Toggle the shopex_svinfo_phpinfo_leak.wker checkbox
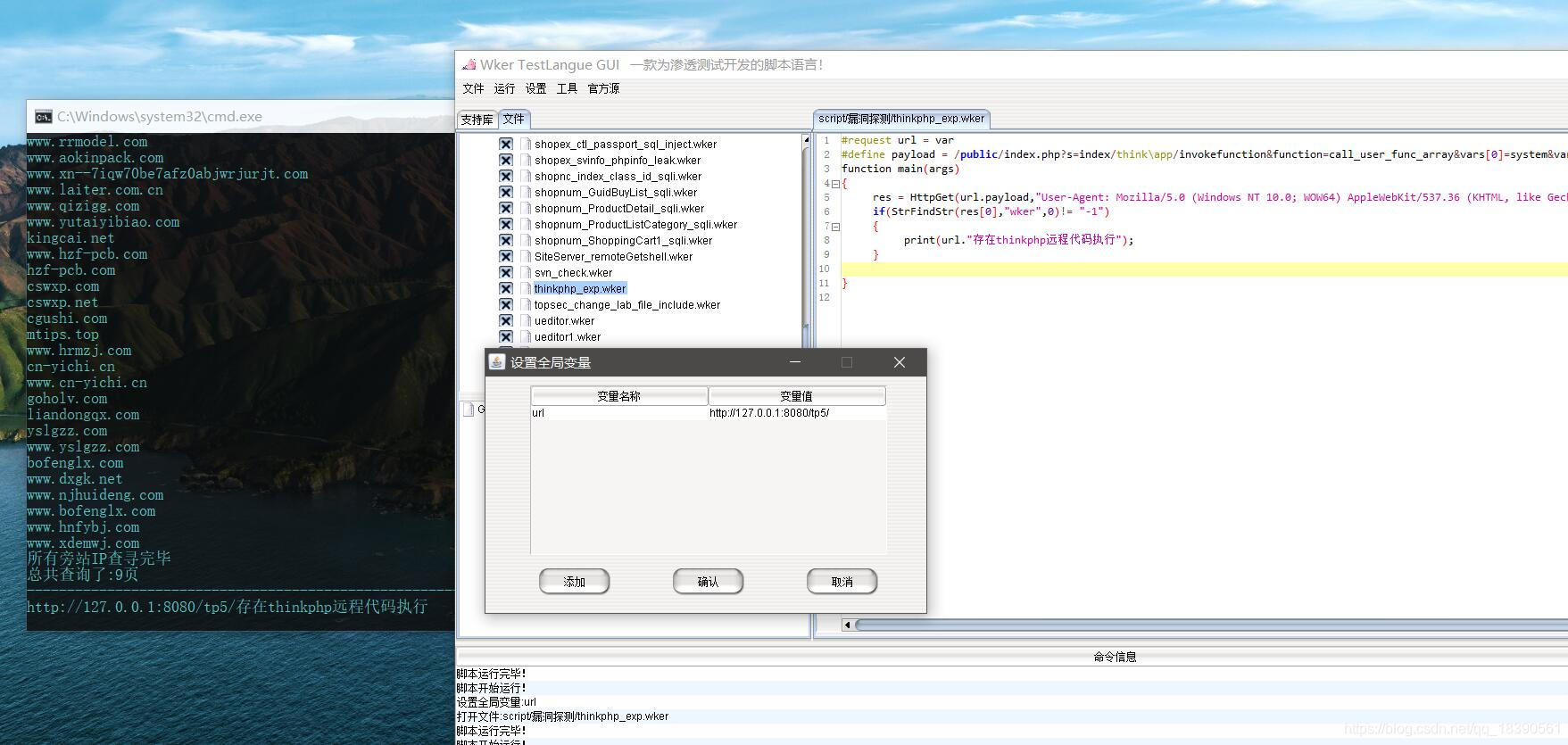 tap(506, 160)
